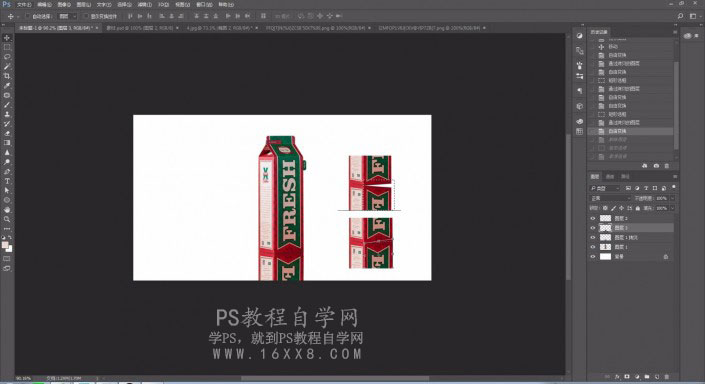Select the Horizontal Type tool
The image size is (705, 384).
[x=7, y=181]
